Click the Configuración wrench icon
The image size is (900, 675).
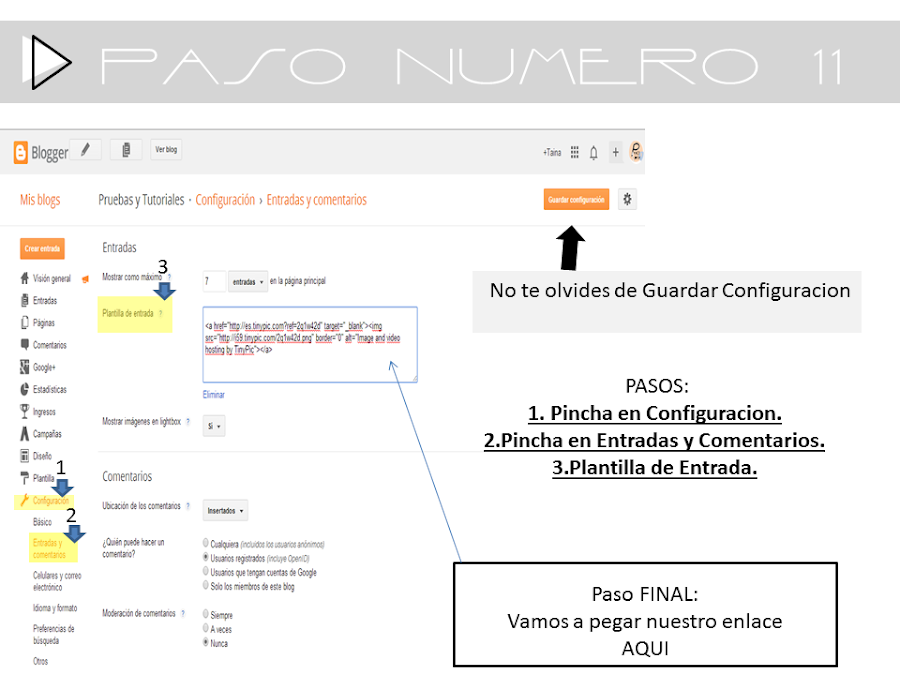pos(24,501)
